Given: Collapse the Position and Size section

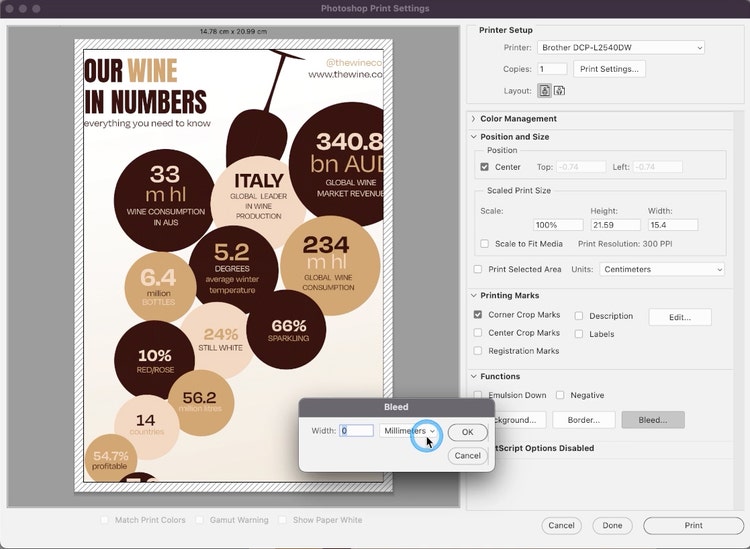Looking at the screenshot, I should click(x=473, y=137).
